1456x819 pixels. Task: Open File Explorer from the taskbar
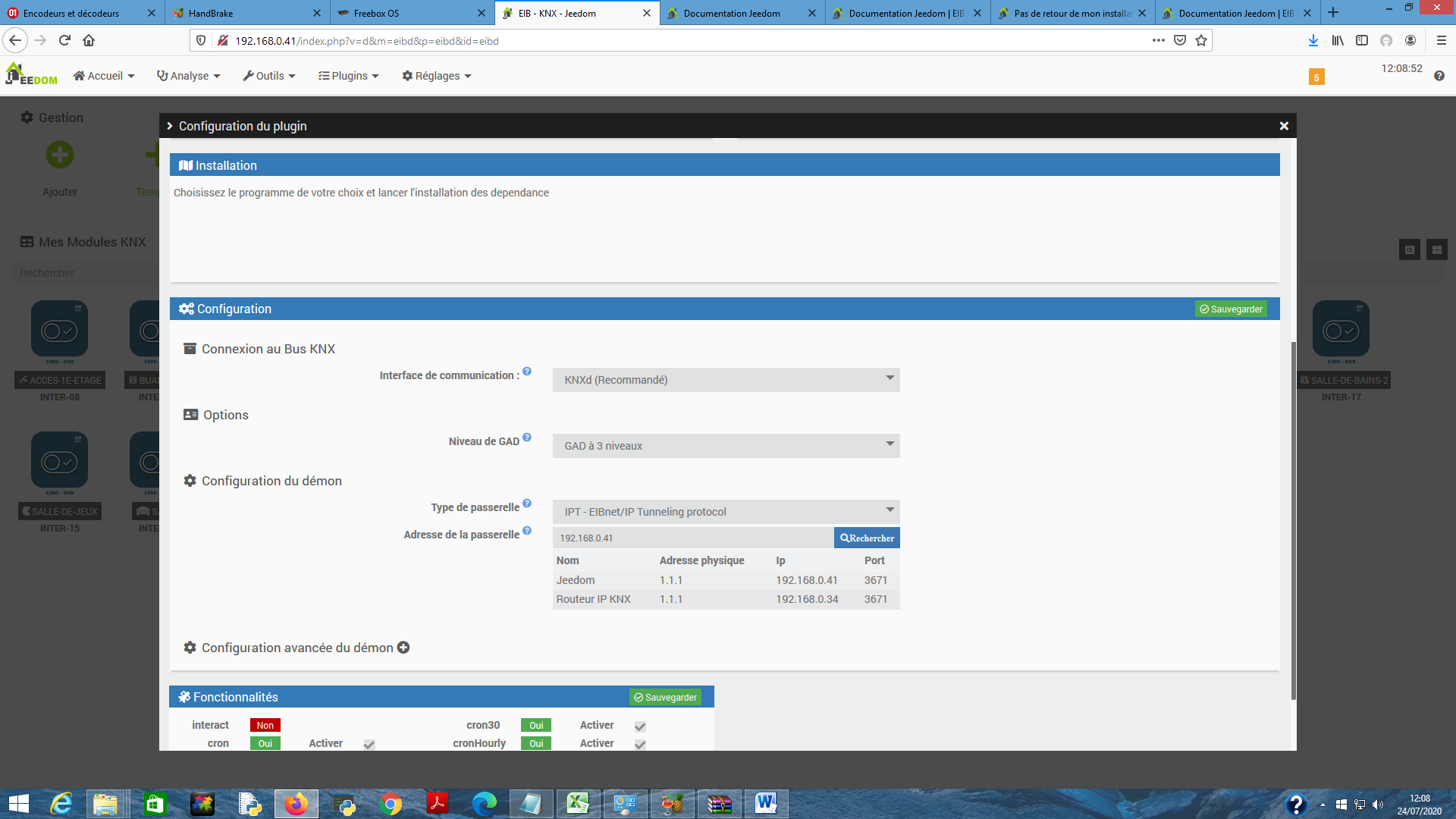[x=105, y=804]
